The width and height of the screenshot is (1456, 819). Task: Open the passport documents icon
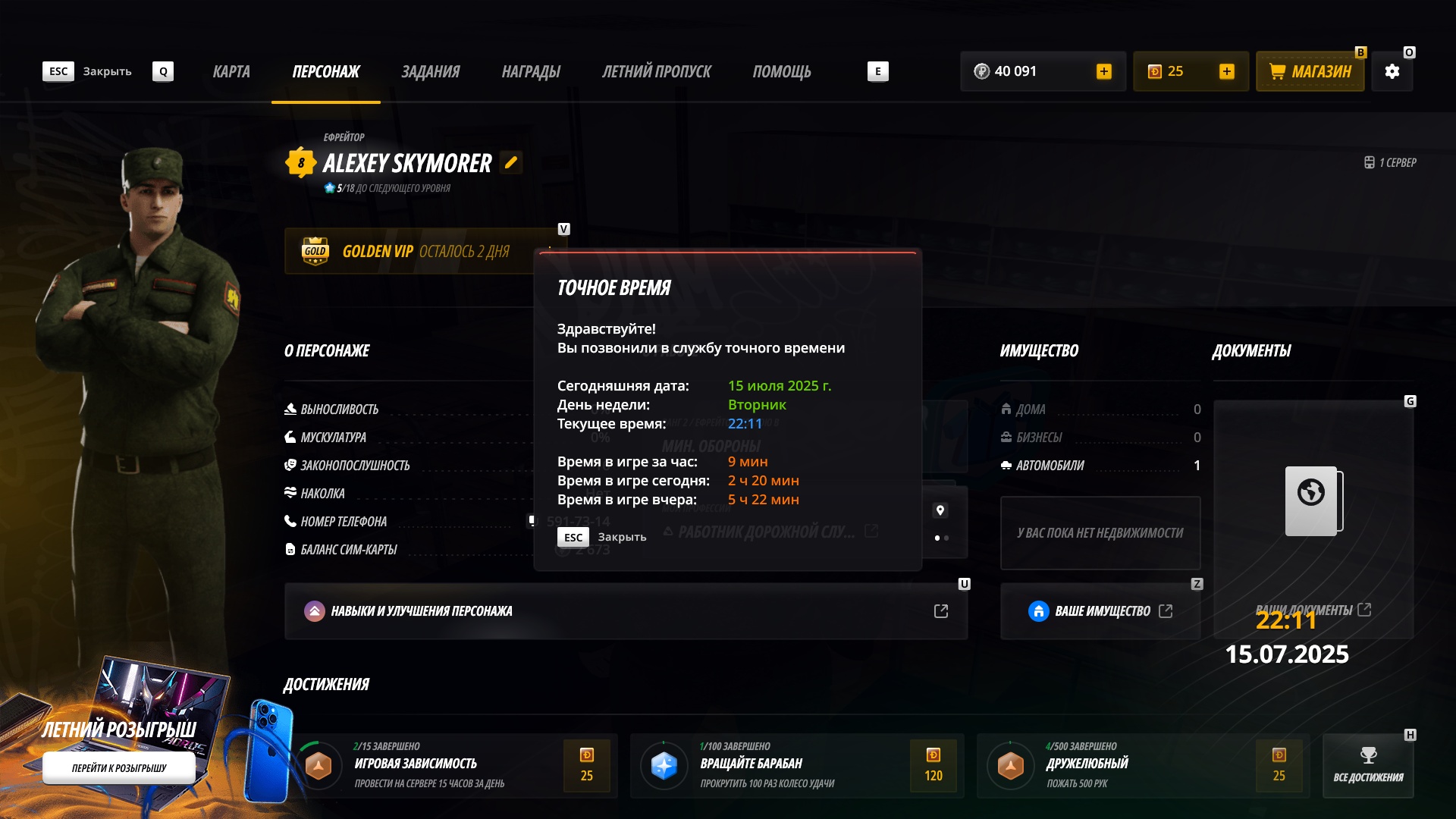[x=1313, y=500]
